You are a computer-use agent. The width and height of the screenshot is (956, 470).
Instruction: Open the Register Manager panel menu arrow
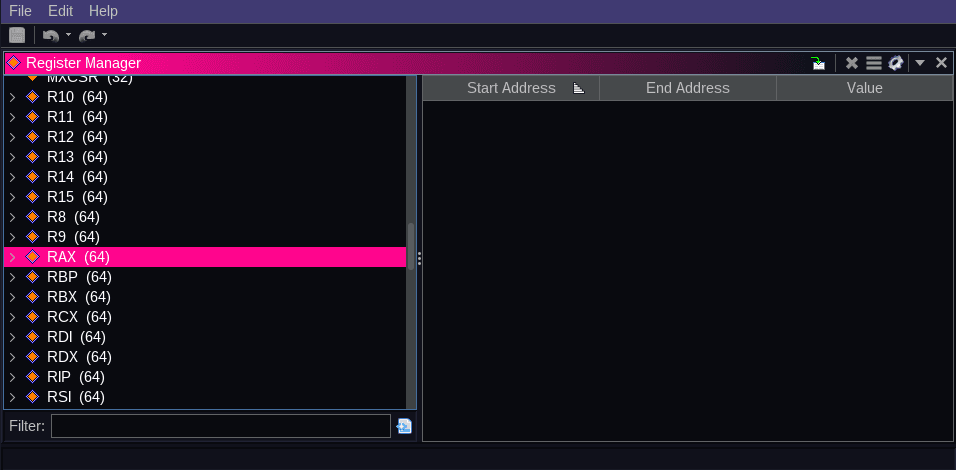click(920, 63)
